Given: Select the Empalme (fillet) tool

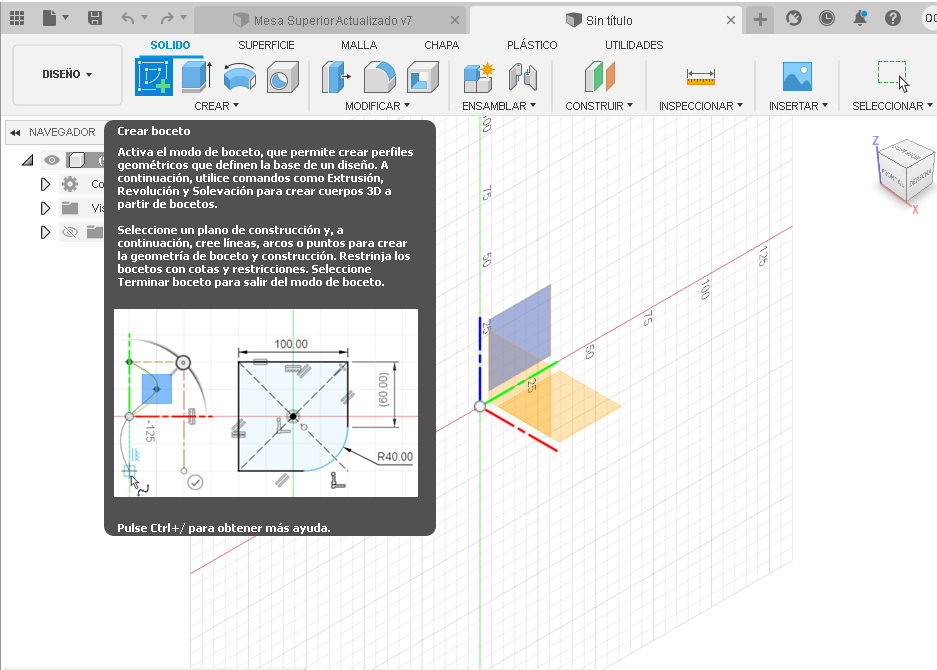Looking at the screenshot, I should click(x=379, y=77).
